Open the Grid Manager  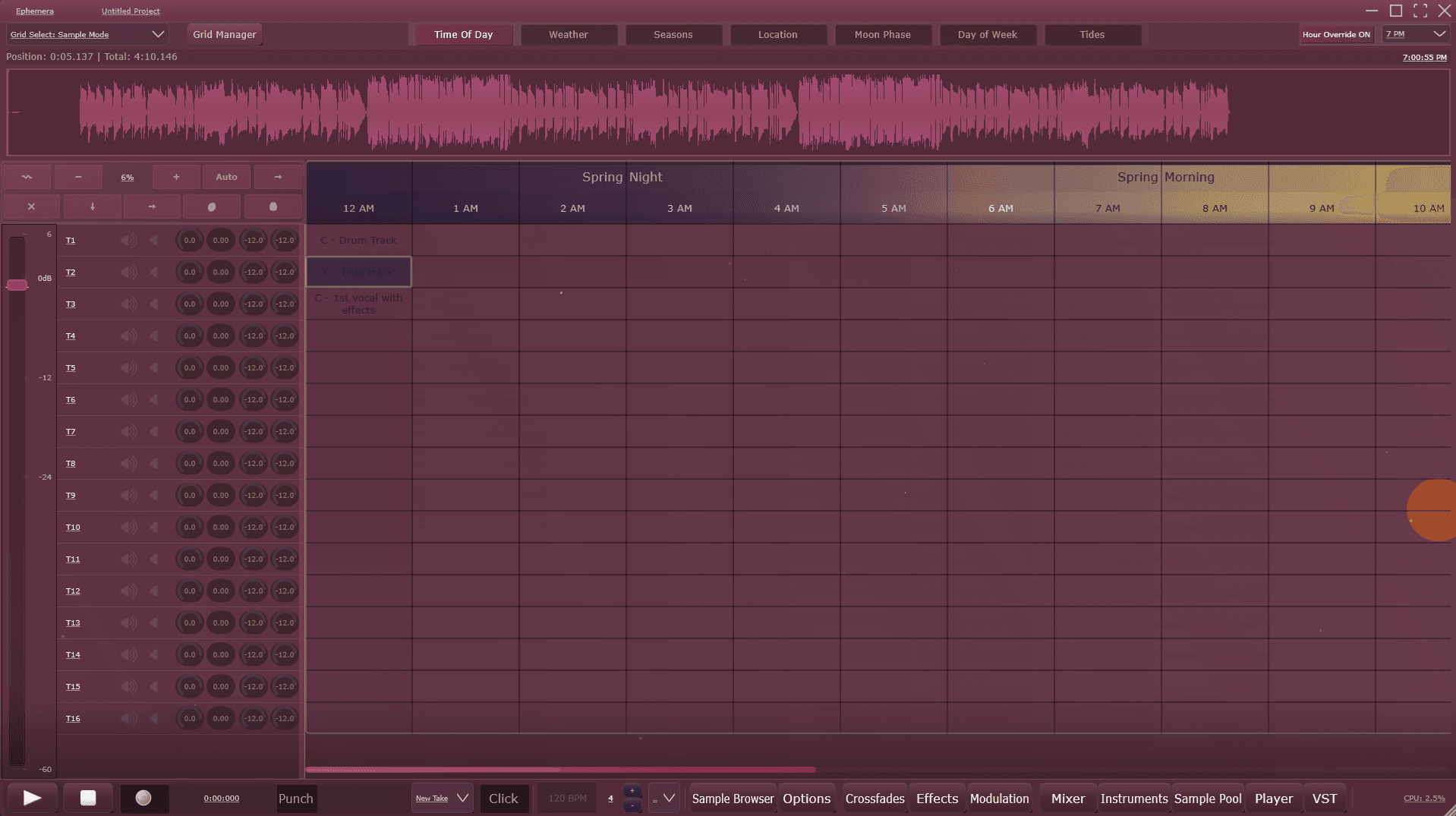[x=224, y=35]
